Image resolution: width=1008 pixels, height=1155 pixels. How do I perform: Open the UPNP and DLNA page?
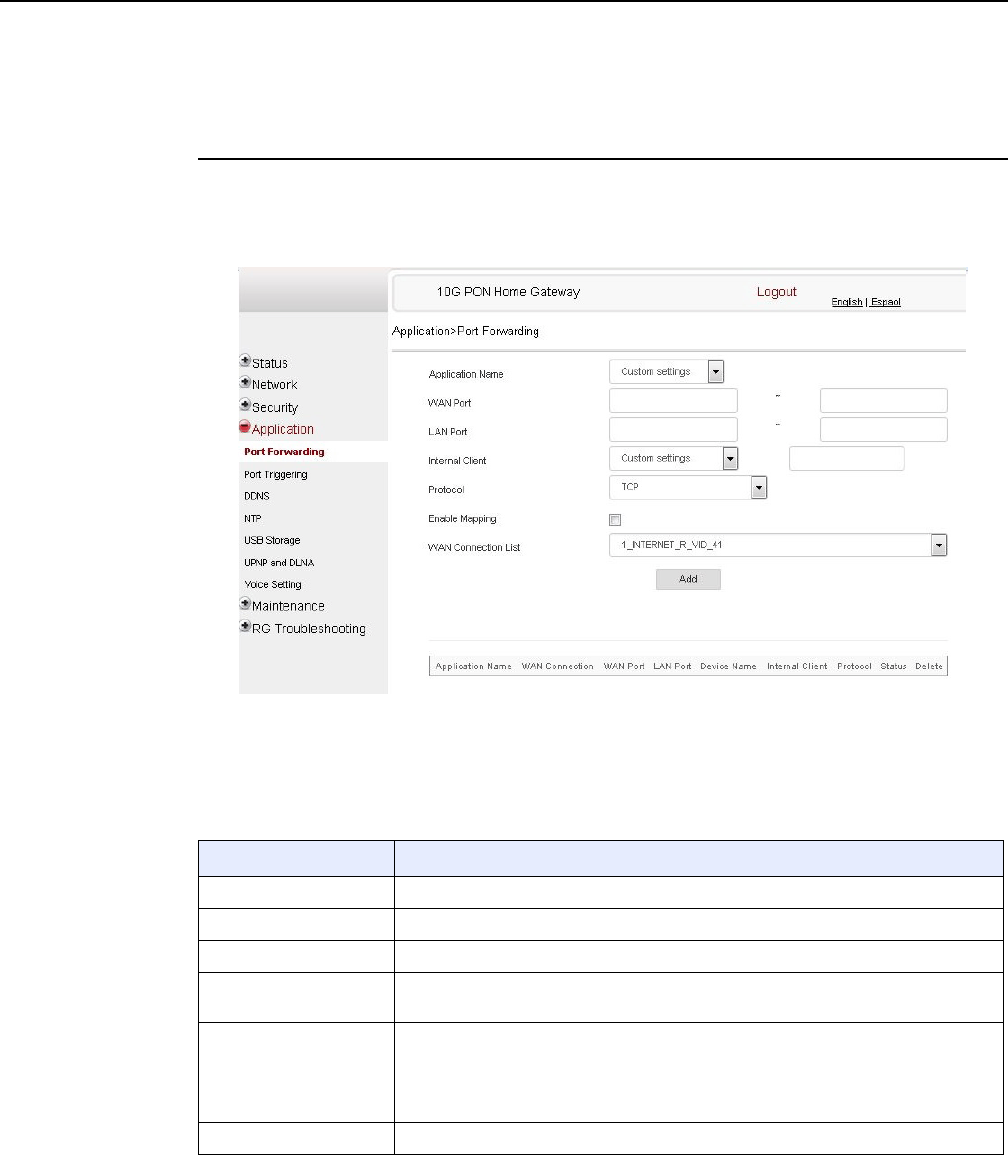pos(279,563)
